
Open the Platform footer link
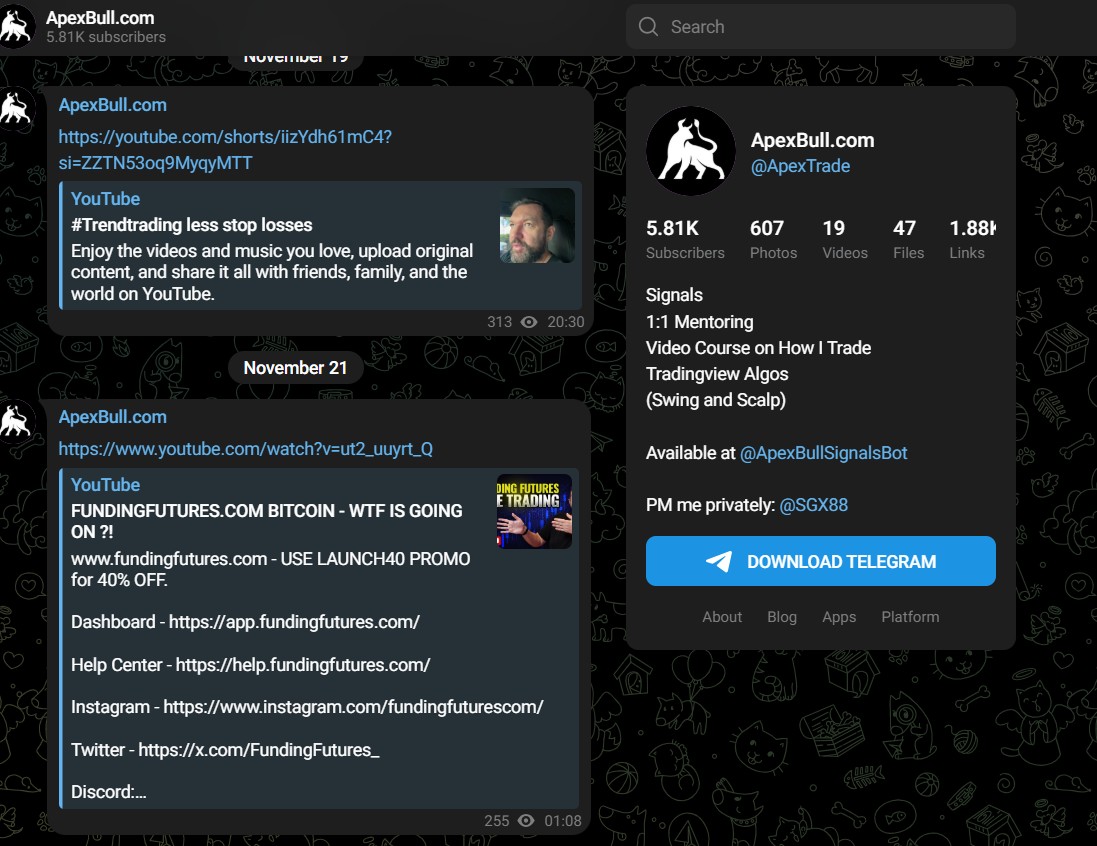[910, 616]
